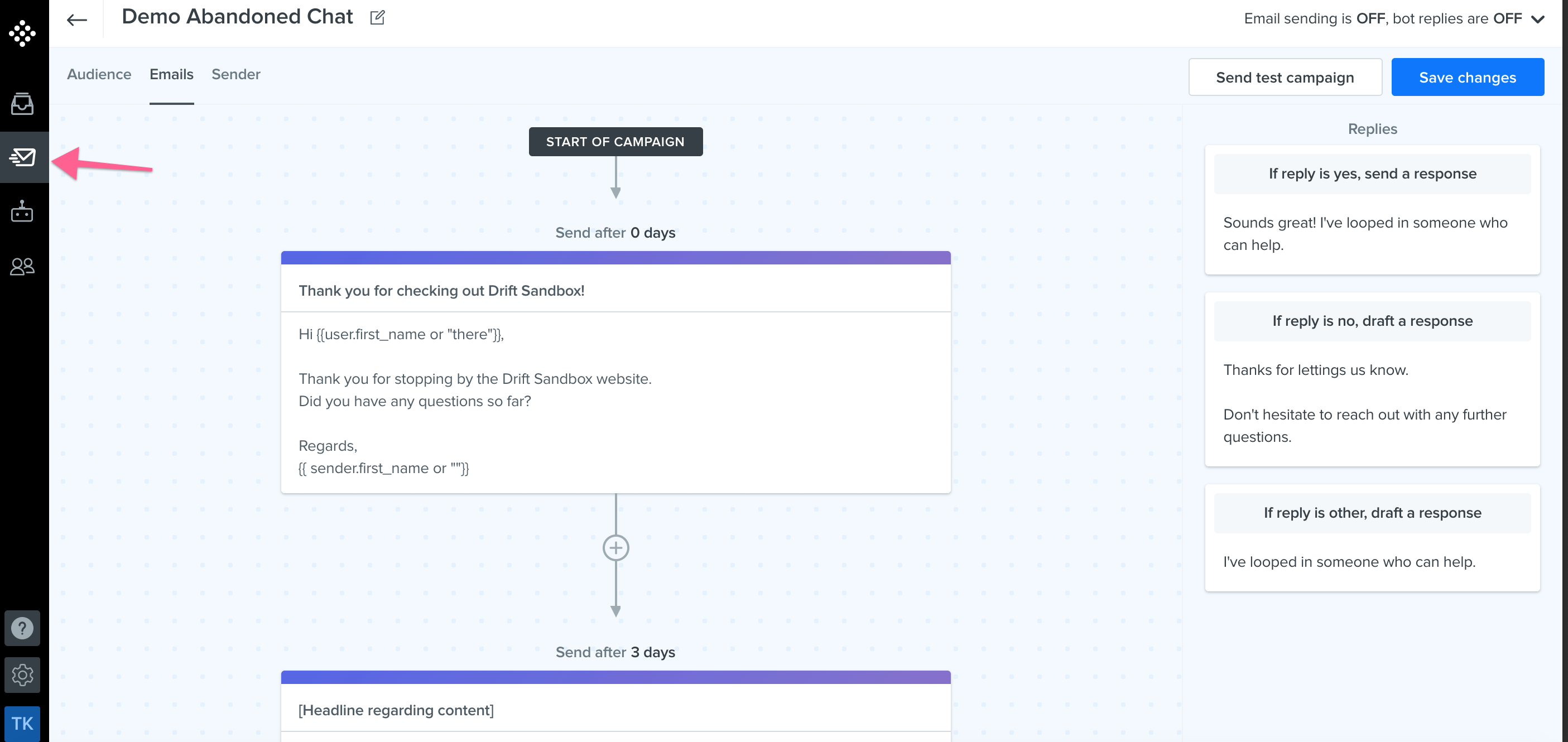
Task: Expand email sending status dropdown
Action: pos(1537,19)
